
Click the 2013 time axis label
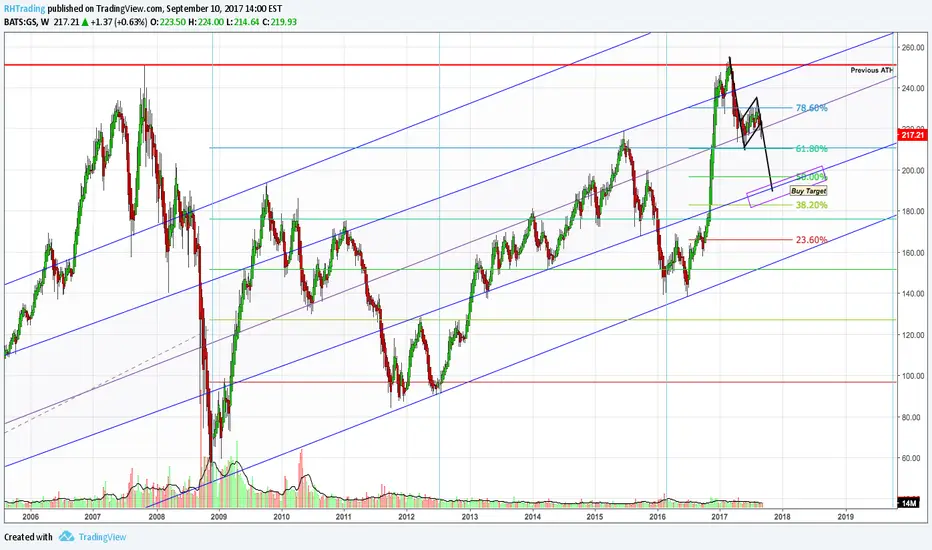(x=470, y=517)
